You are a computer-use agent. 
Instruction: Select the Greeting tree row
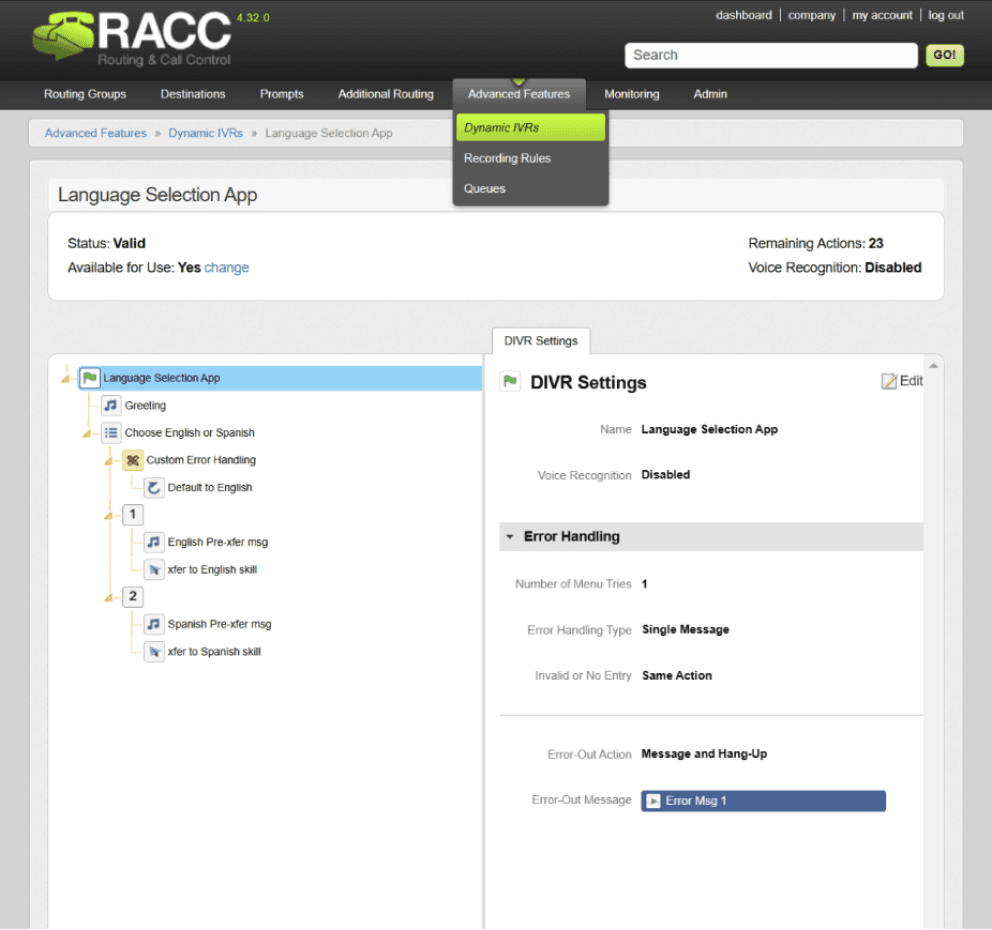pyautogui.click(x=145, y=406)
